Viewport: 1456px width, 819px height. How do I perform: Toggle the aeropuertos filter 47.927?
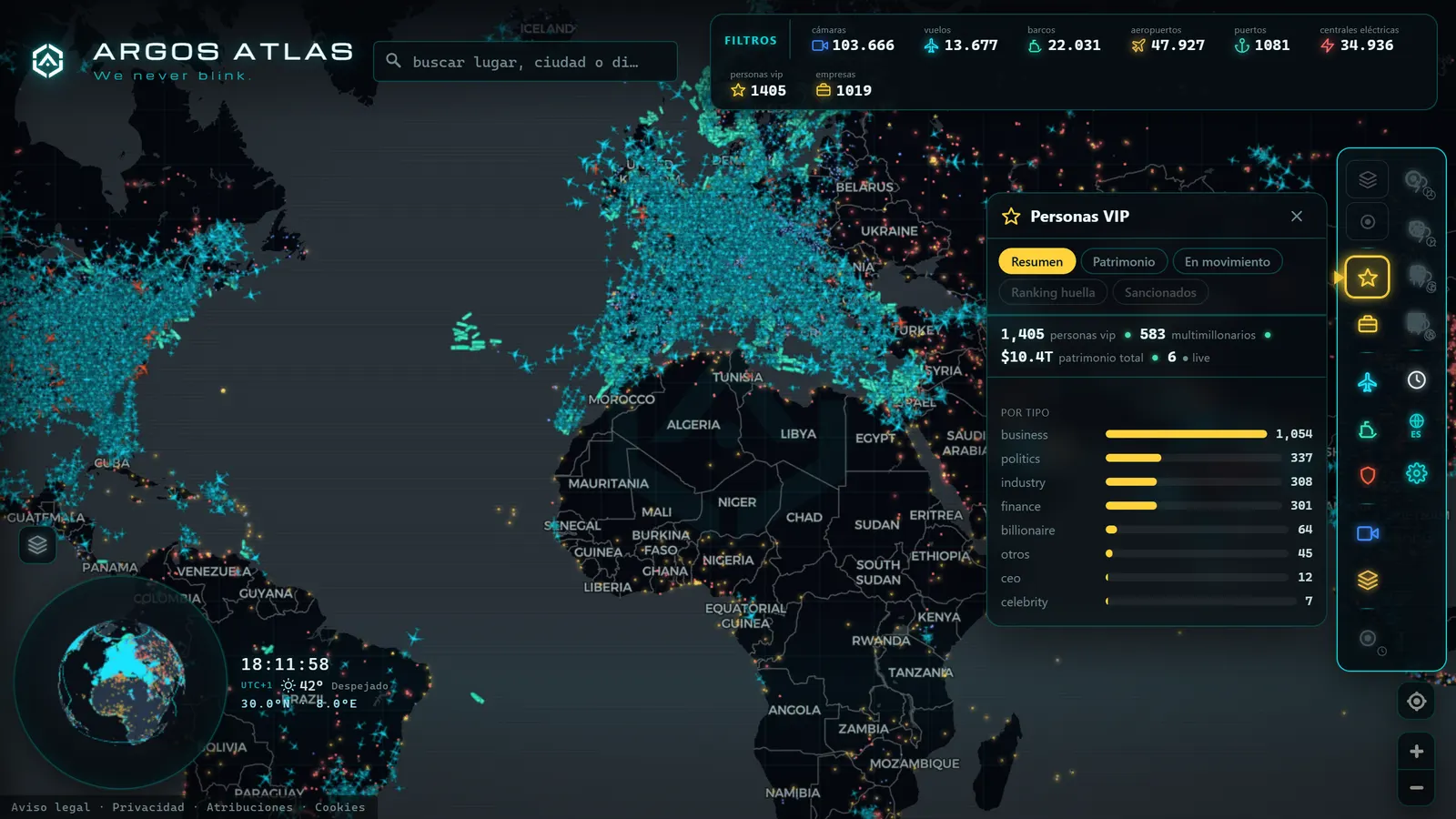[1168, 40]
